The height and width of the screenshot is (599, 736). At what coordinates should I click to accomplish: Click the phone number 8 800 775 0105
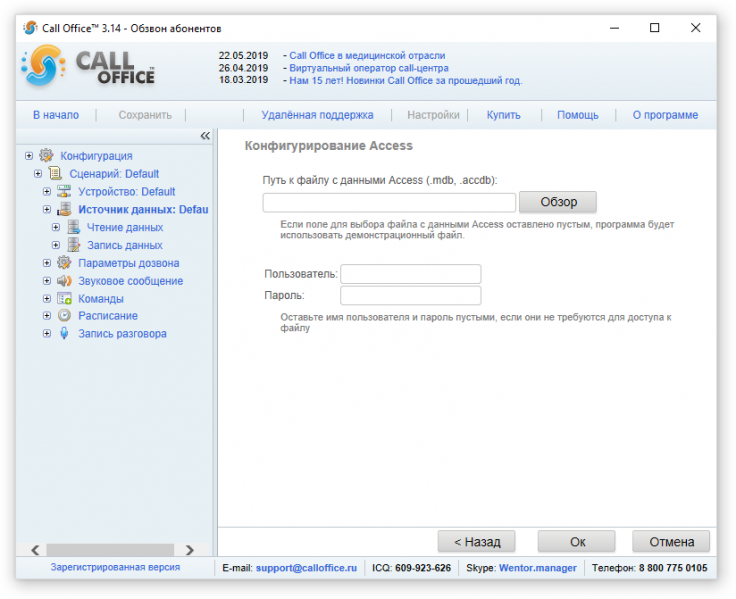[673, 568]
